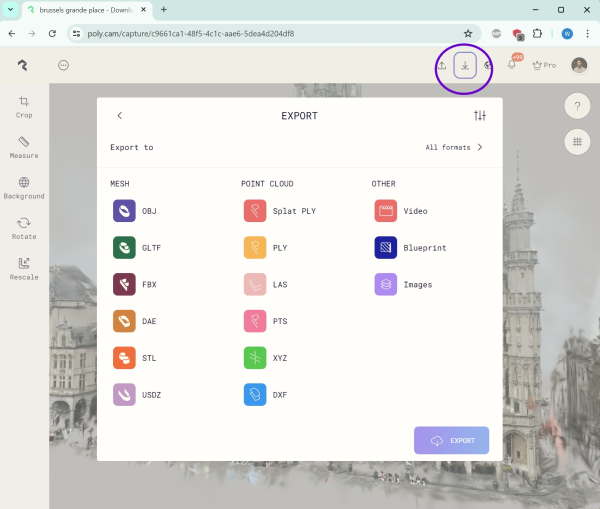
Task: Choose the XYZ point cloud format
Action: (255, 357)
